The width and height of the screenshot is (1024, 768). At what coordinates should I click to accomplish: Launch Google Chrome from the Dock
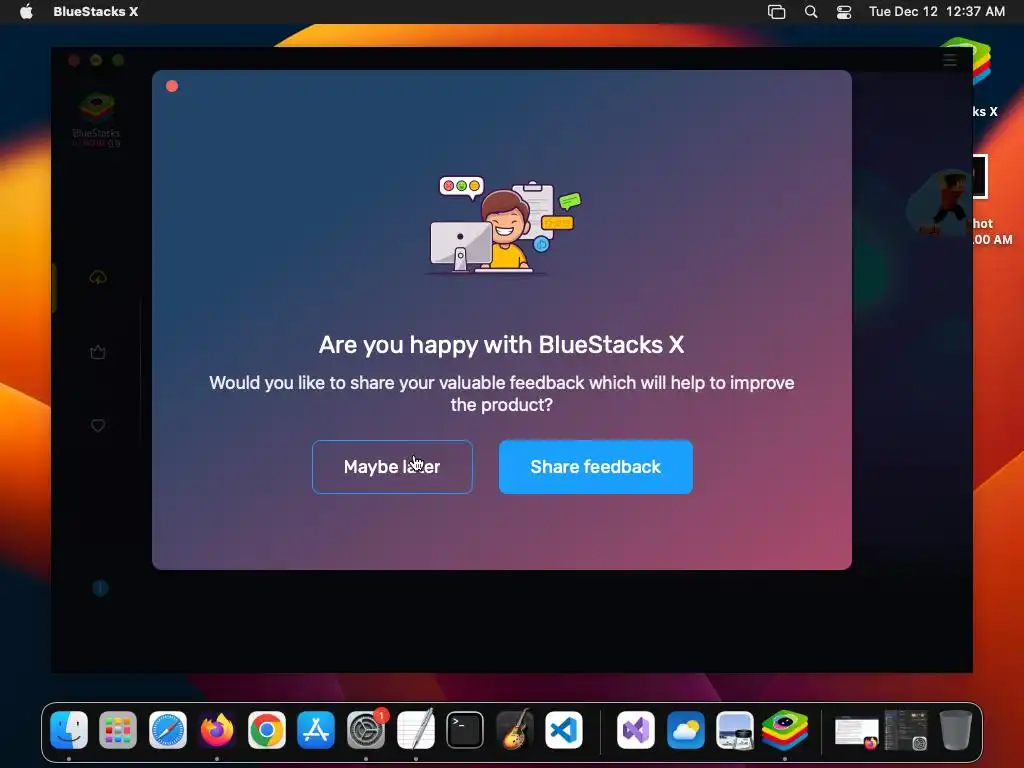pyautogui.click(x=266, y=729)
